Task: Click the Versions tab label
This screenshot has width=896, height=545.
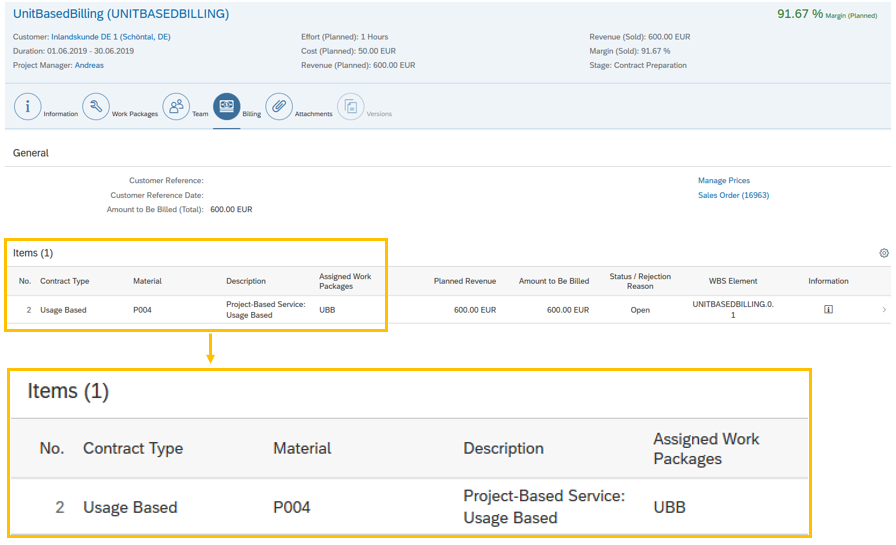Action: tap(379, 114)
